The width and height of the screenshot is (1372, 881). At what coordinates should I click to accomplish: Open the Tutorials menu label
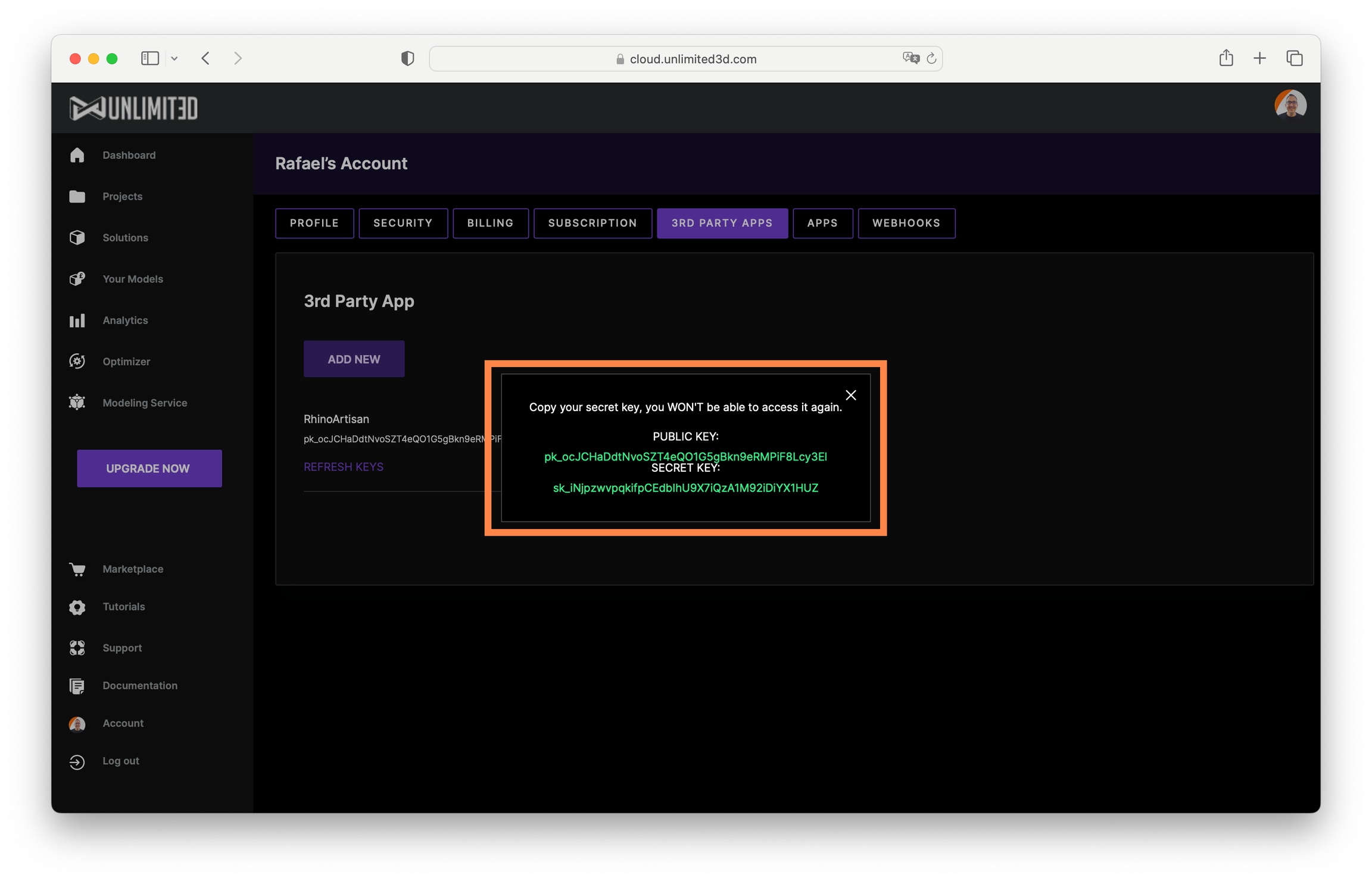coord(124,607)
